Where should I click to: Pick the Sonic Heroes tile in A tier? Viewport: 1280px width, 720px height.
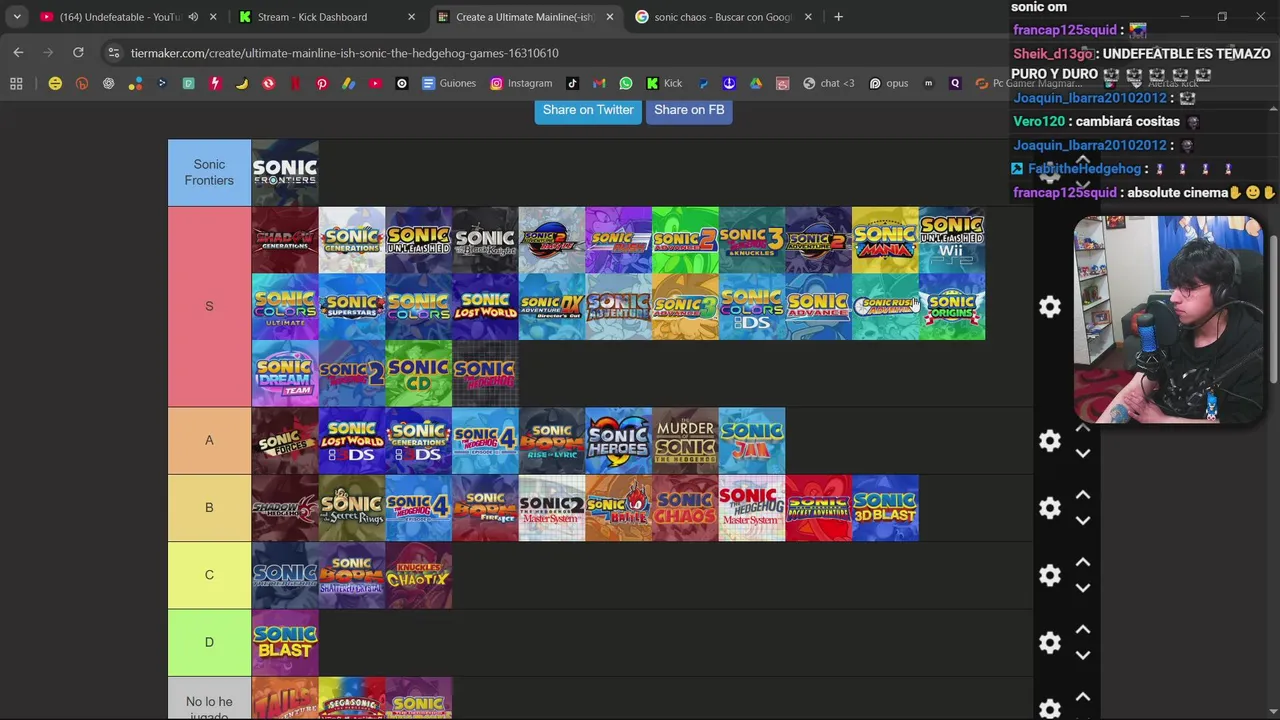[618, 440]
